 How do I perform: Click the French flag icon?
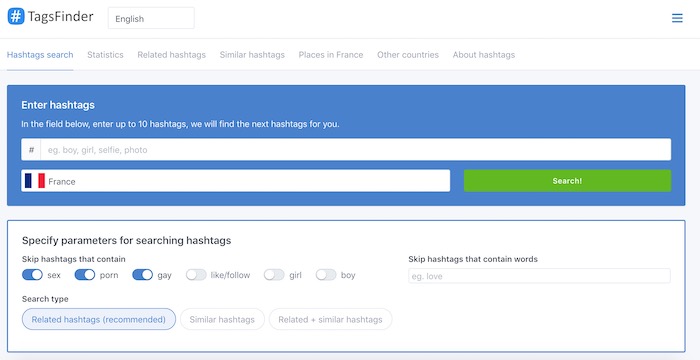pyautogui.click(x=35, y=181)
